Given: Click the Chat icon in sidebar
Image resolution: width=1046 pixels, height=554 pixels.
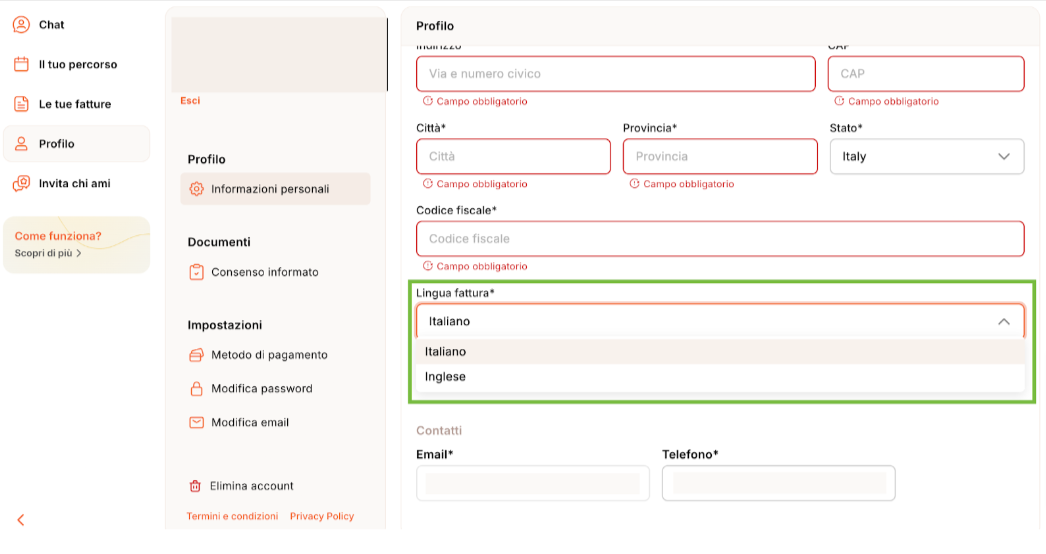Looking at the screenshot, I should point(21,25).
